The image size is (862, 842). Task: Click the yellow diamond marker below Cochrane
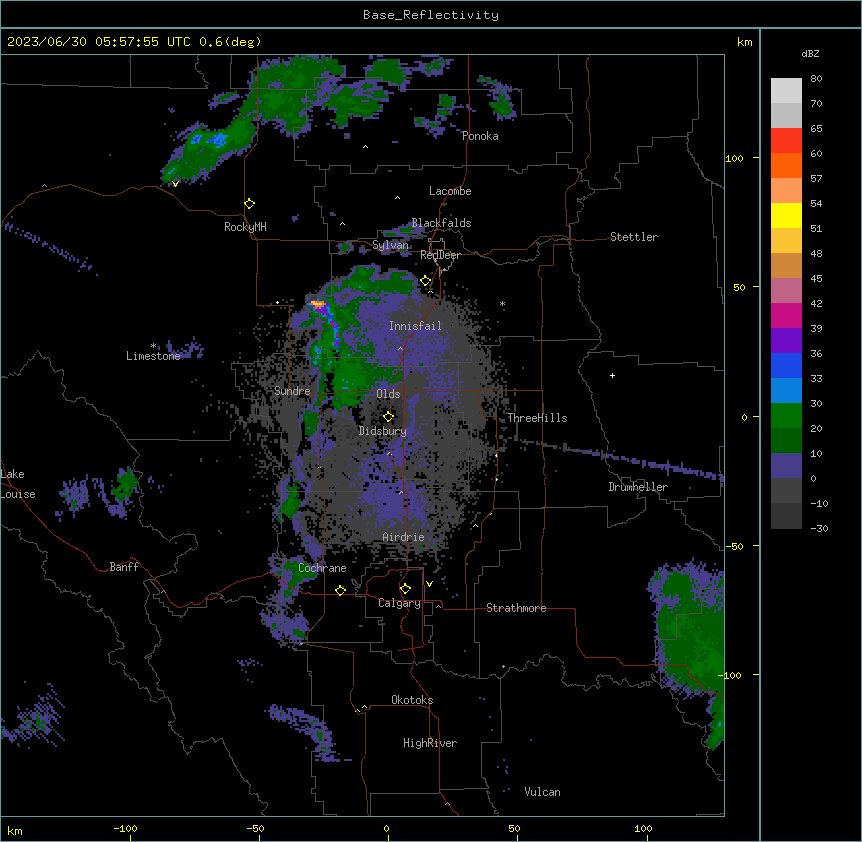click(x=340, y=590)
